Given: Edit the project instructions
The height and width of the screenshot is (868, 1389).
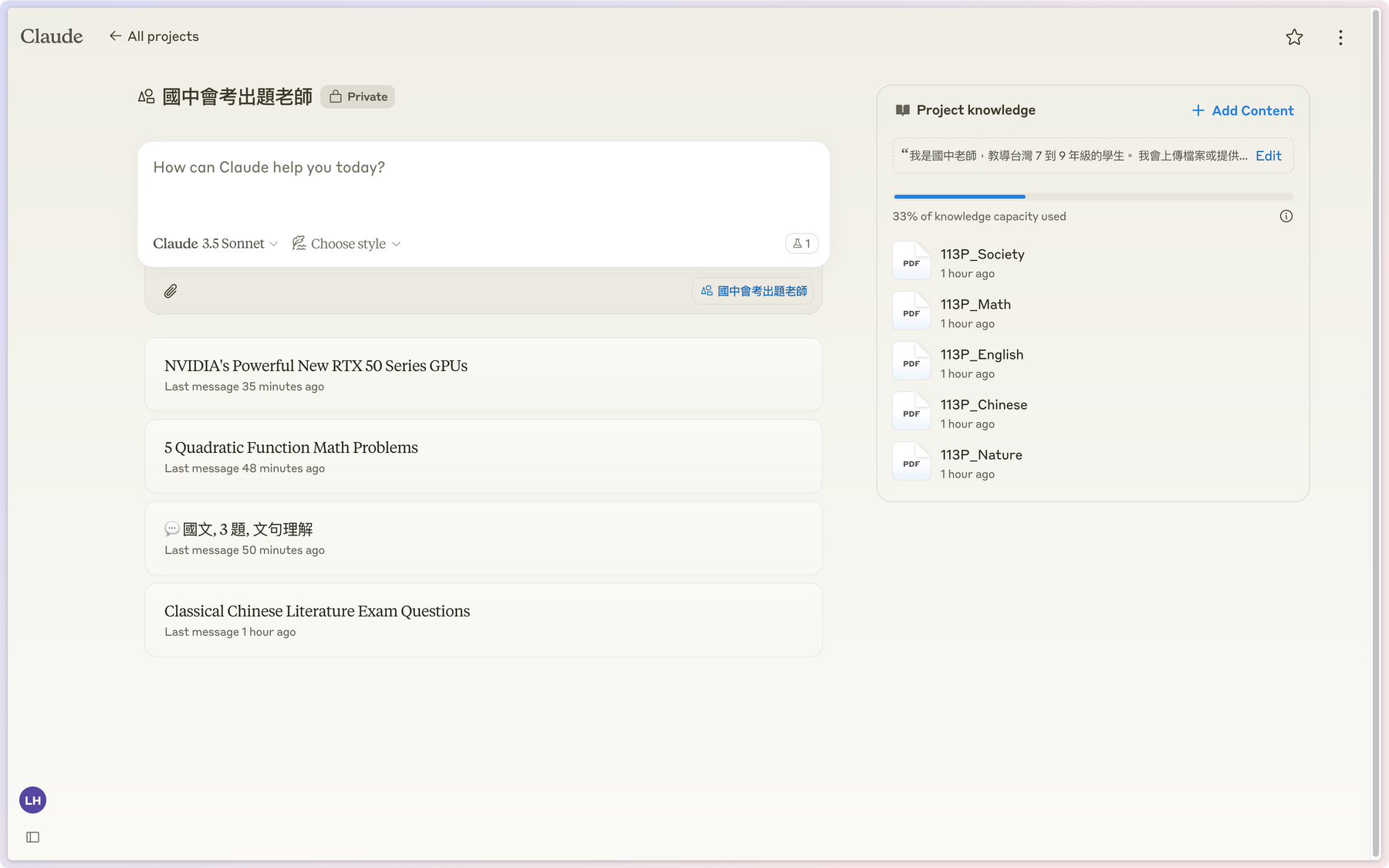Looking at the screenshot, I should click(1268, 156).
